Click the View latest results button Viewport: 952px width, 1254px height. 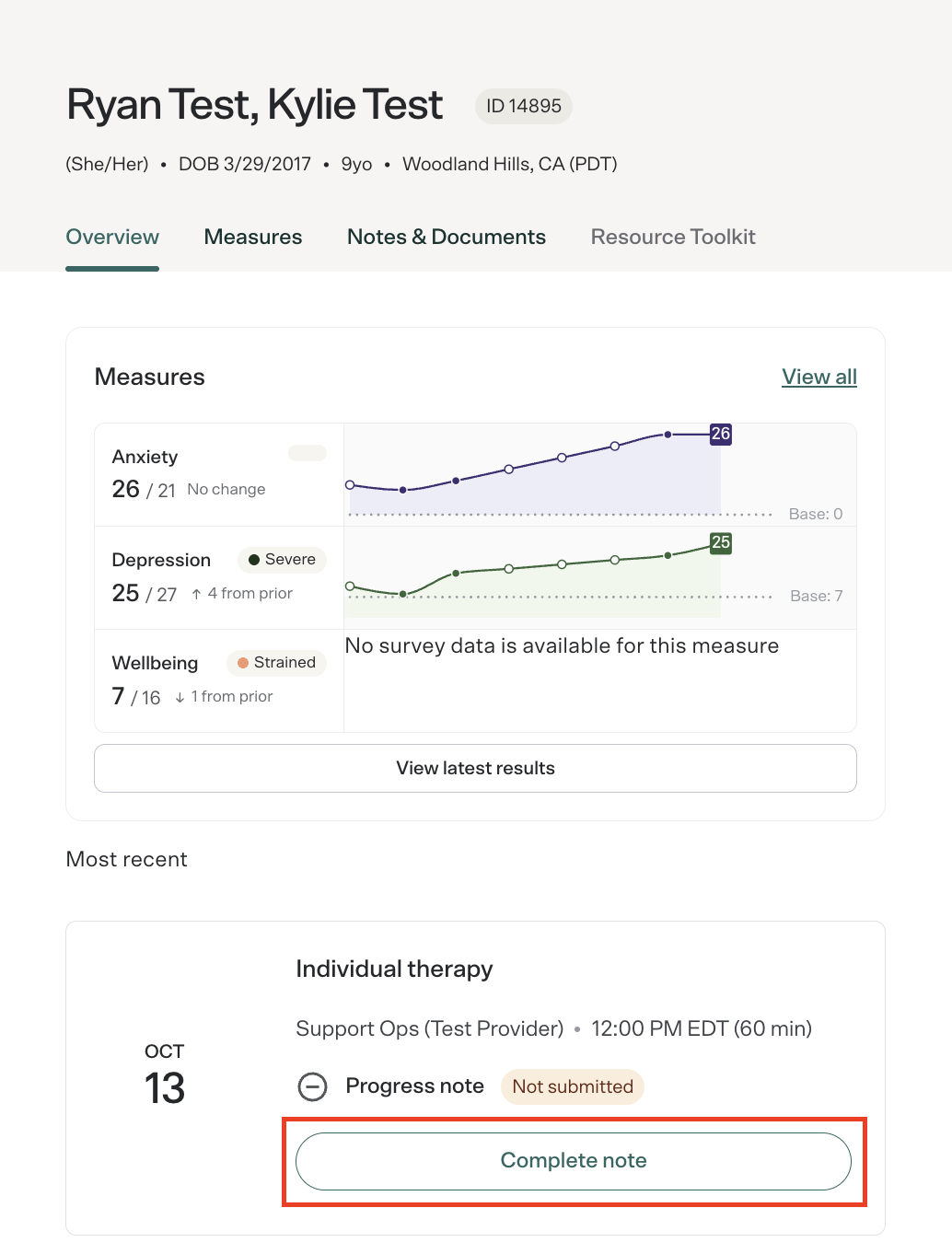[x=475, y=768]
